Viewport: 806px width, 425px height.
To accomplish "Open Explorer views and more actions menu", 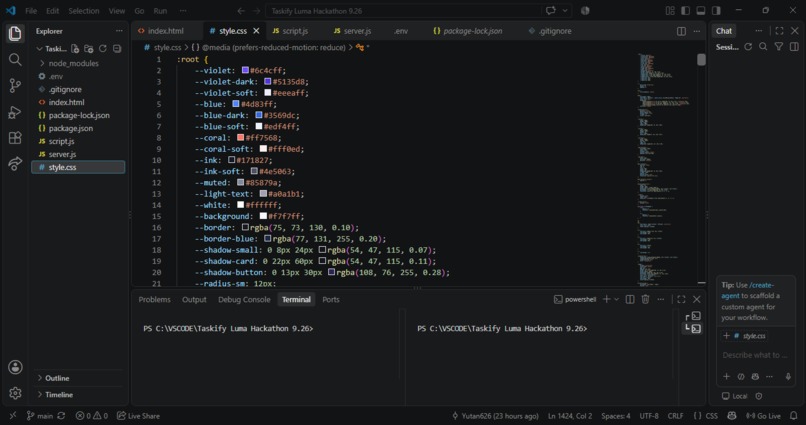I will [119, 31].
